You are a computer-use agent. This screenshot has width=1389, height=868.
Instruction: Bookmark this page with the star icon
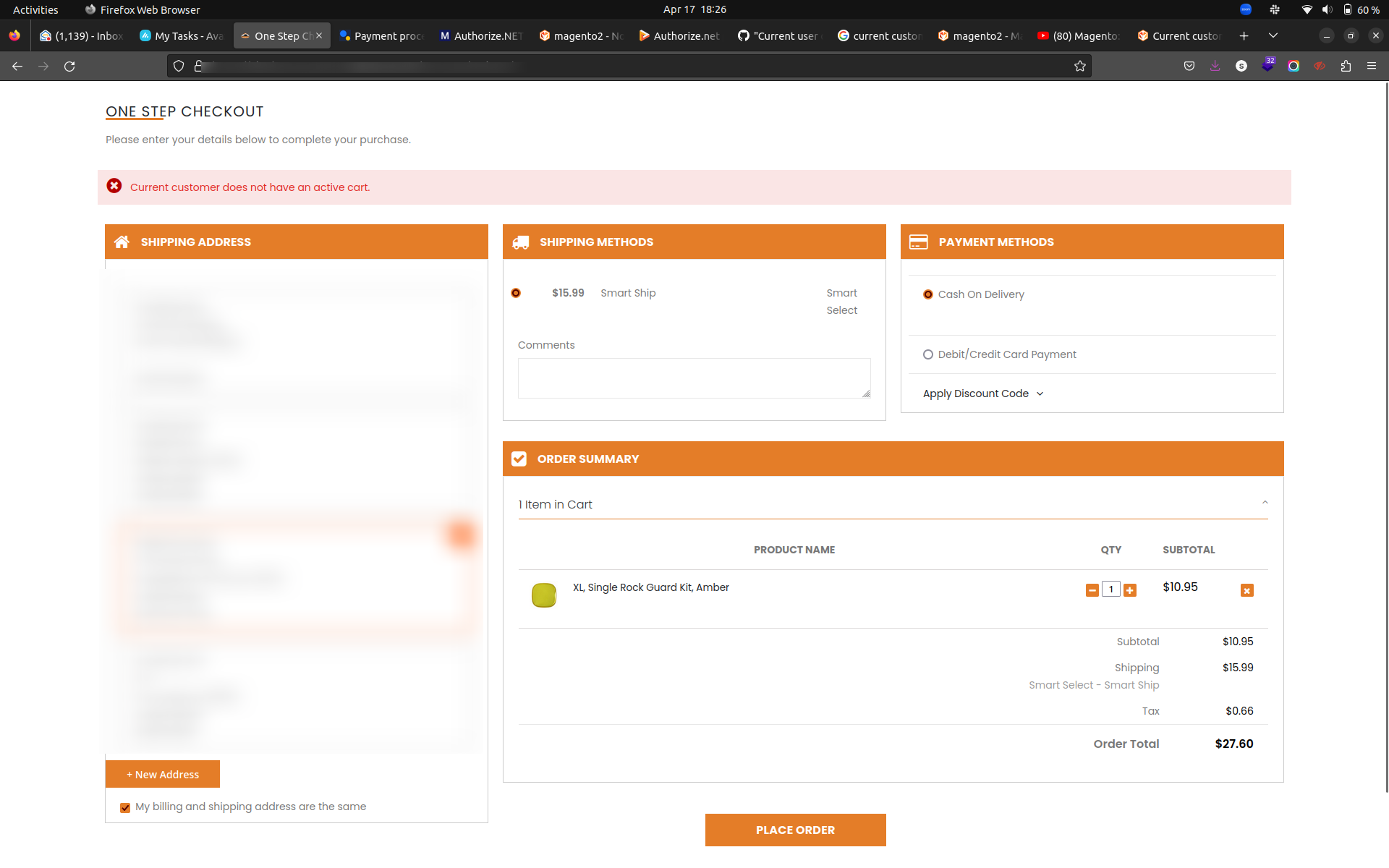[x=1080, y=66]
